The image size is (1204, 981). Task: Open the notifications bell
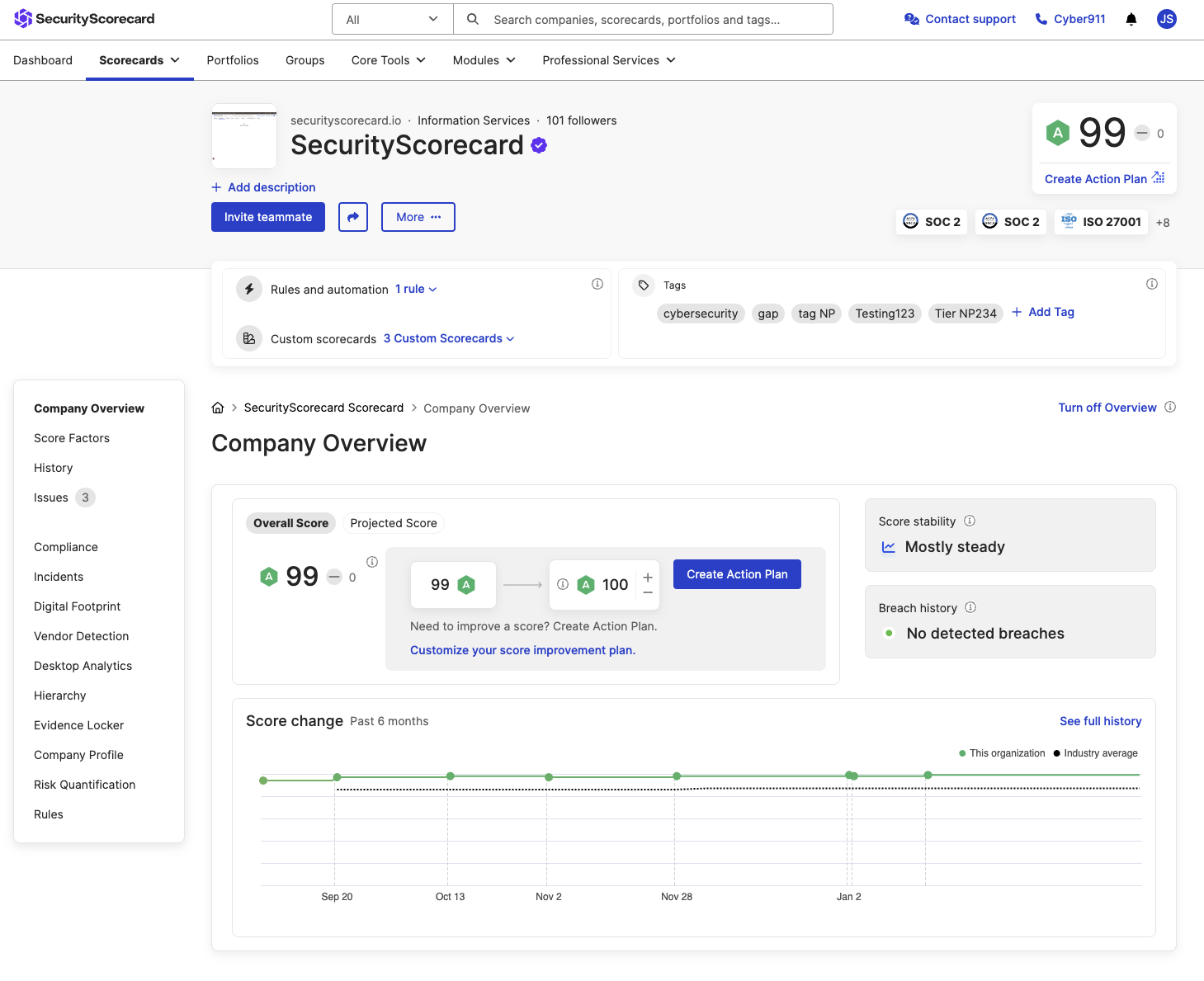(1131, 19)
